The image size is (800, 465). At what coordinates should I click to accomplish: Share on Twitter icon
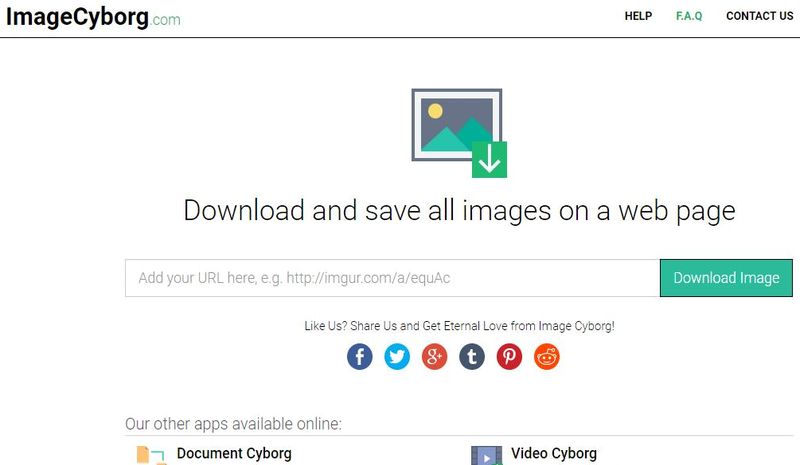click(397, 356)
